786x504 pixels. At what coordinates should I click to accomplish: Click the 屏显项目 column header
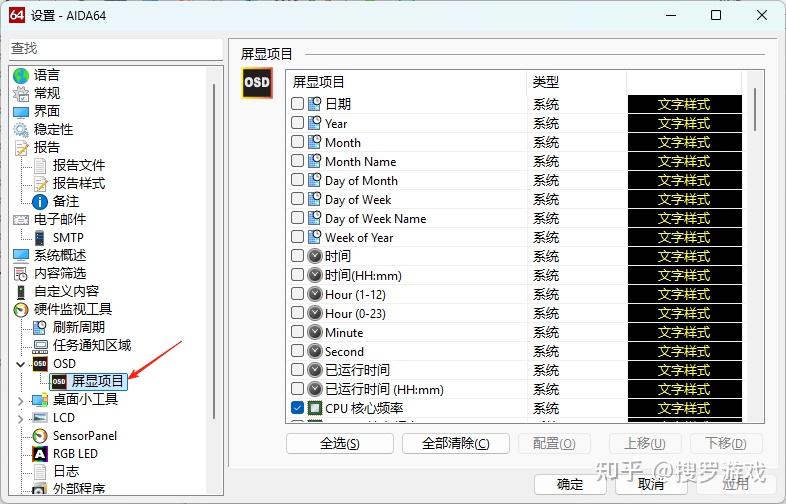407,82
